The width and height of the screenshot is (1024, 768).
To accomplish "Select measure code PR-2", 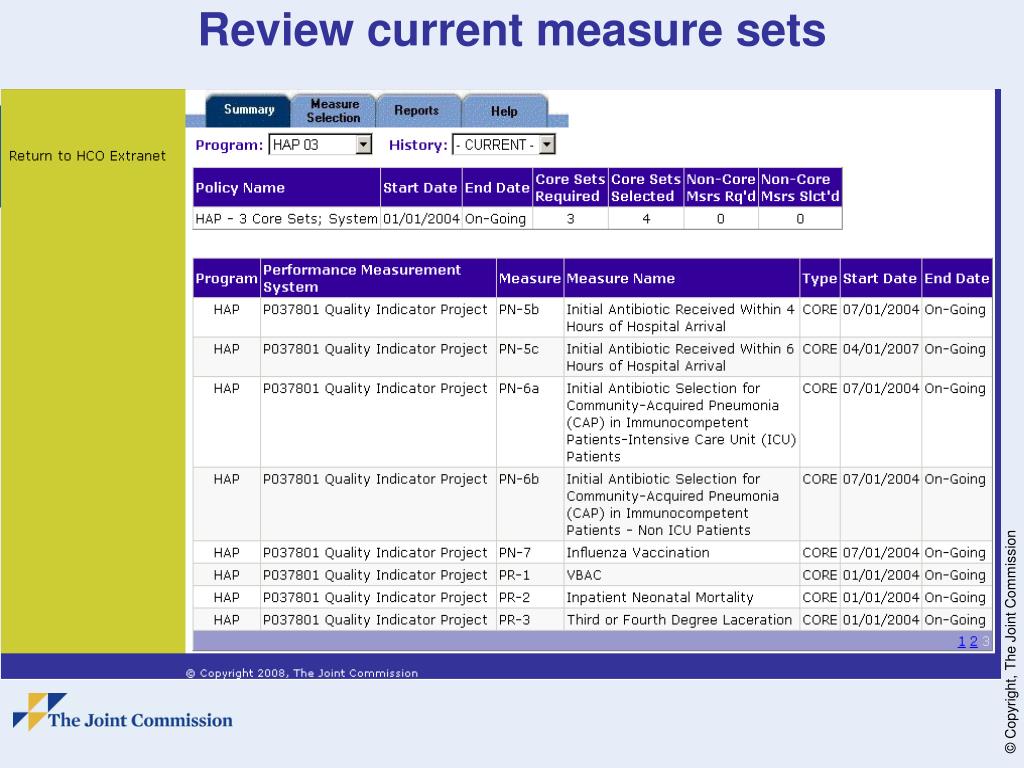I will (514, 598).
